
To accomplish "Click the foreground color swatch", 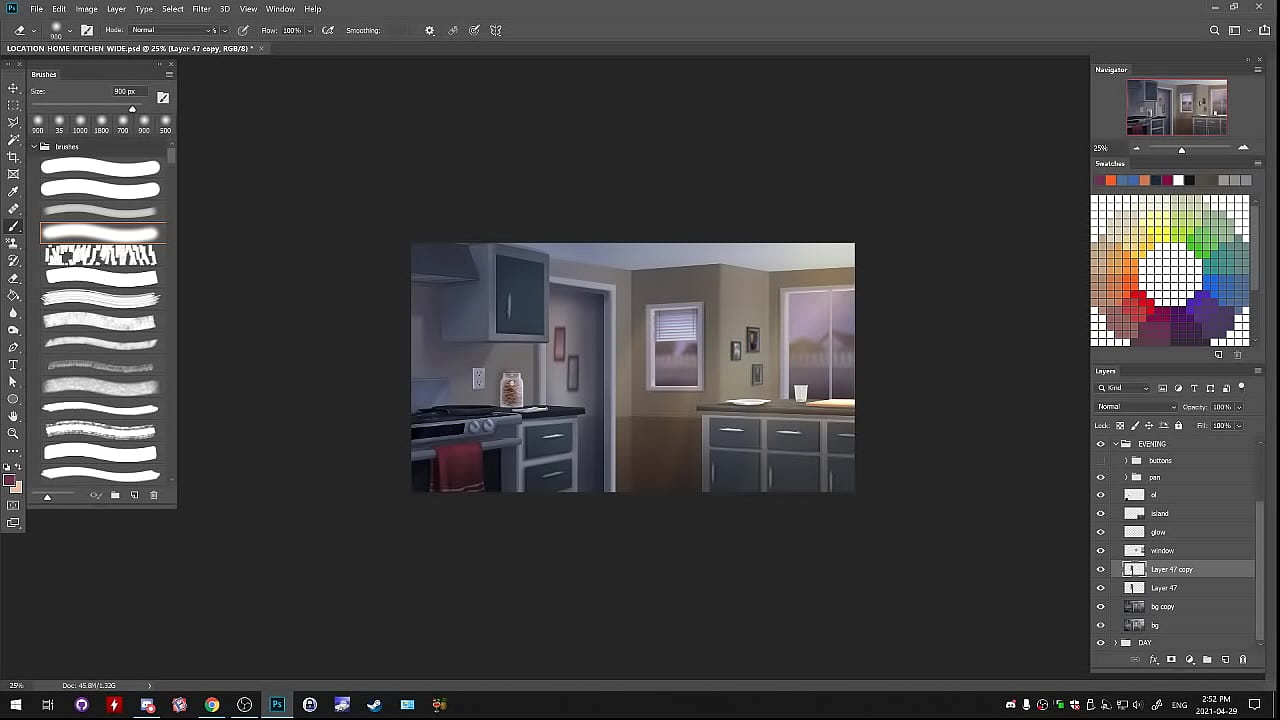I will 10,482.
